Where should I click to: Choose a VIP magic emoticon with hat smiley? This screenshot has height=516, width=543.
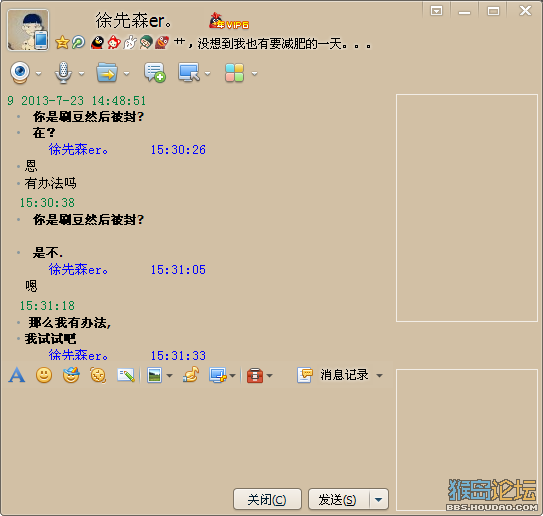click(x=71, y=375)
